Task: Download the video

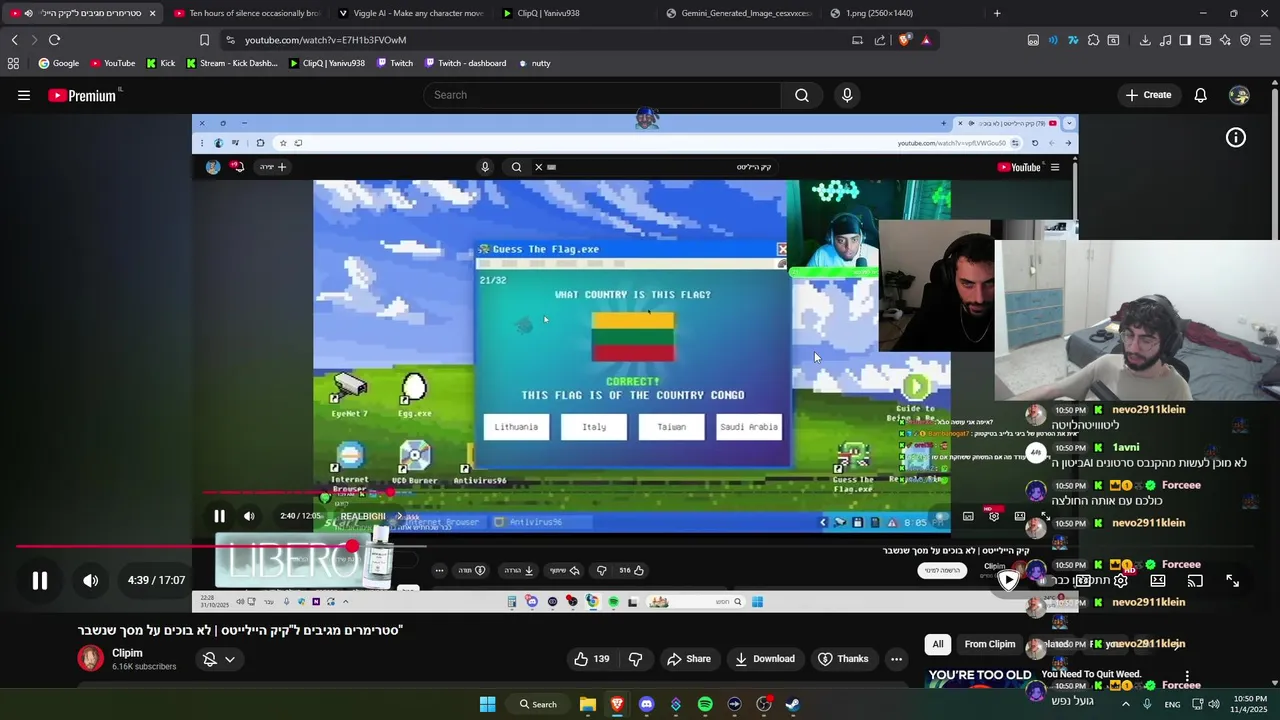Action: click(765, 659)
